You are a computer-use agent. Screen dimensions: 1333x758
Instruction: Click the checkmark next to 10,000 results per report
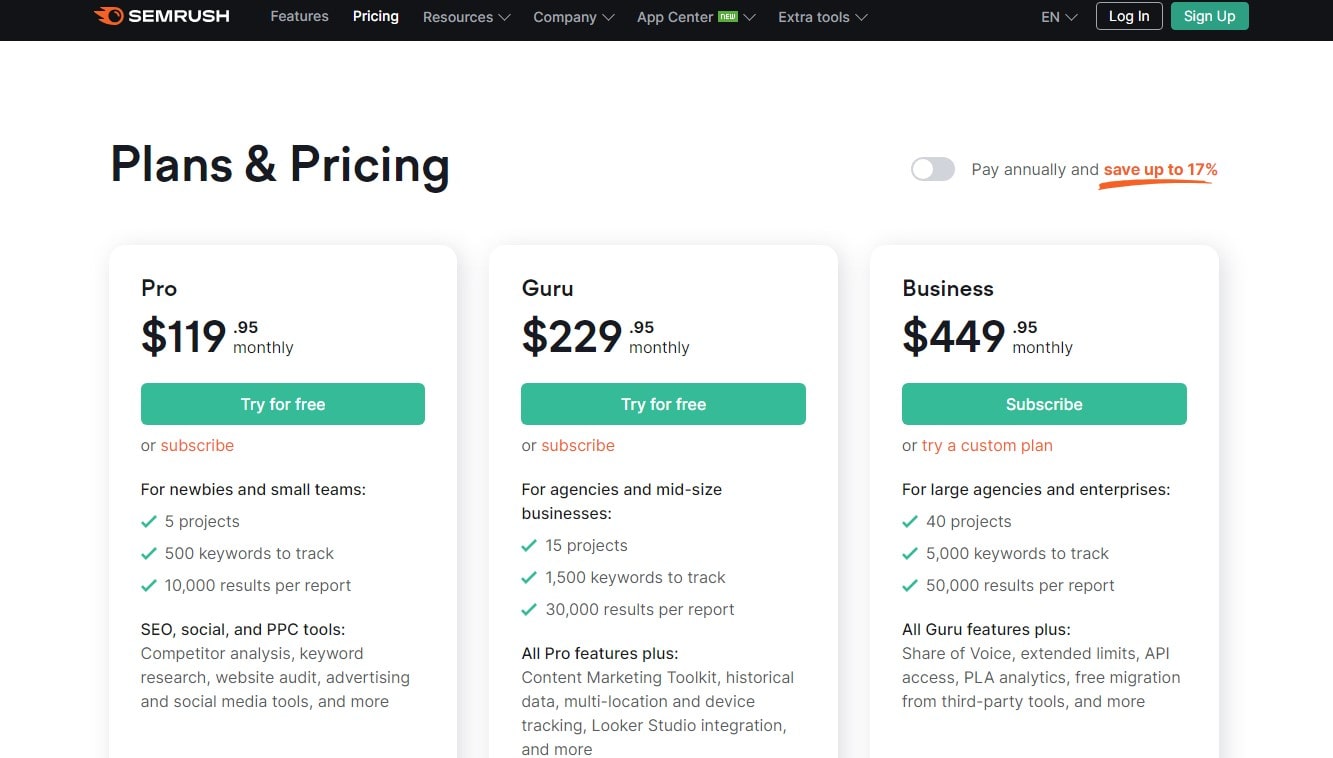click(149, 585)
